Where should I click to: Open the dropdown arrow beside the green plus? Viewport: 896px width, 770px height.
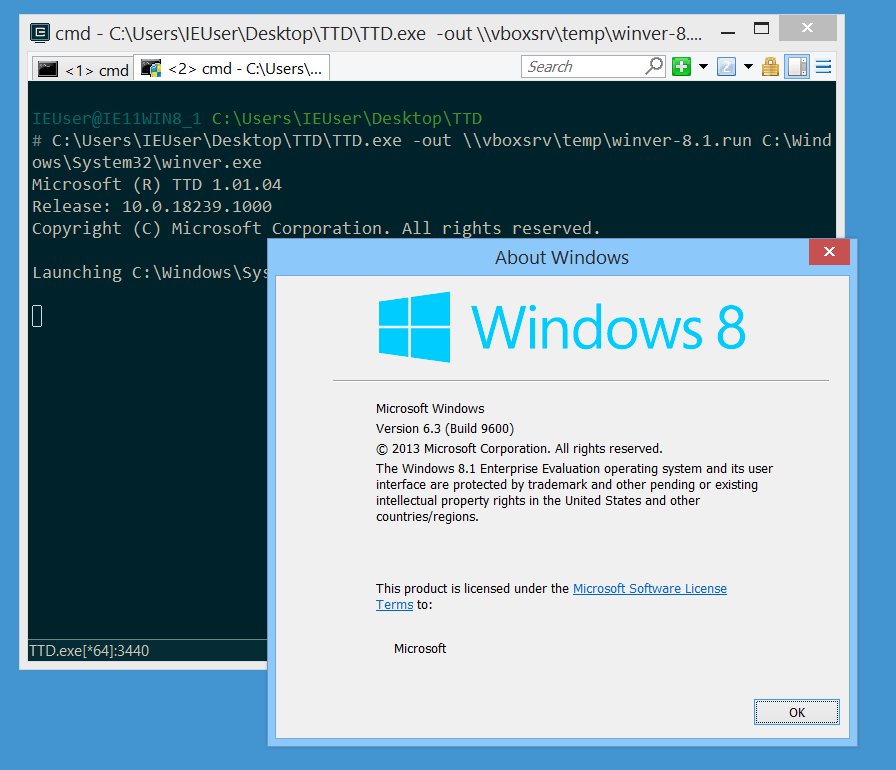(703, 67)
